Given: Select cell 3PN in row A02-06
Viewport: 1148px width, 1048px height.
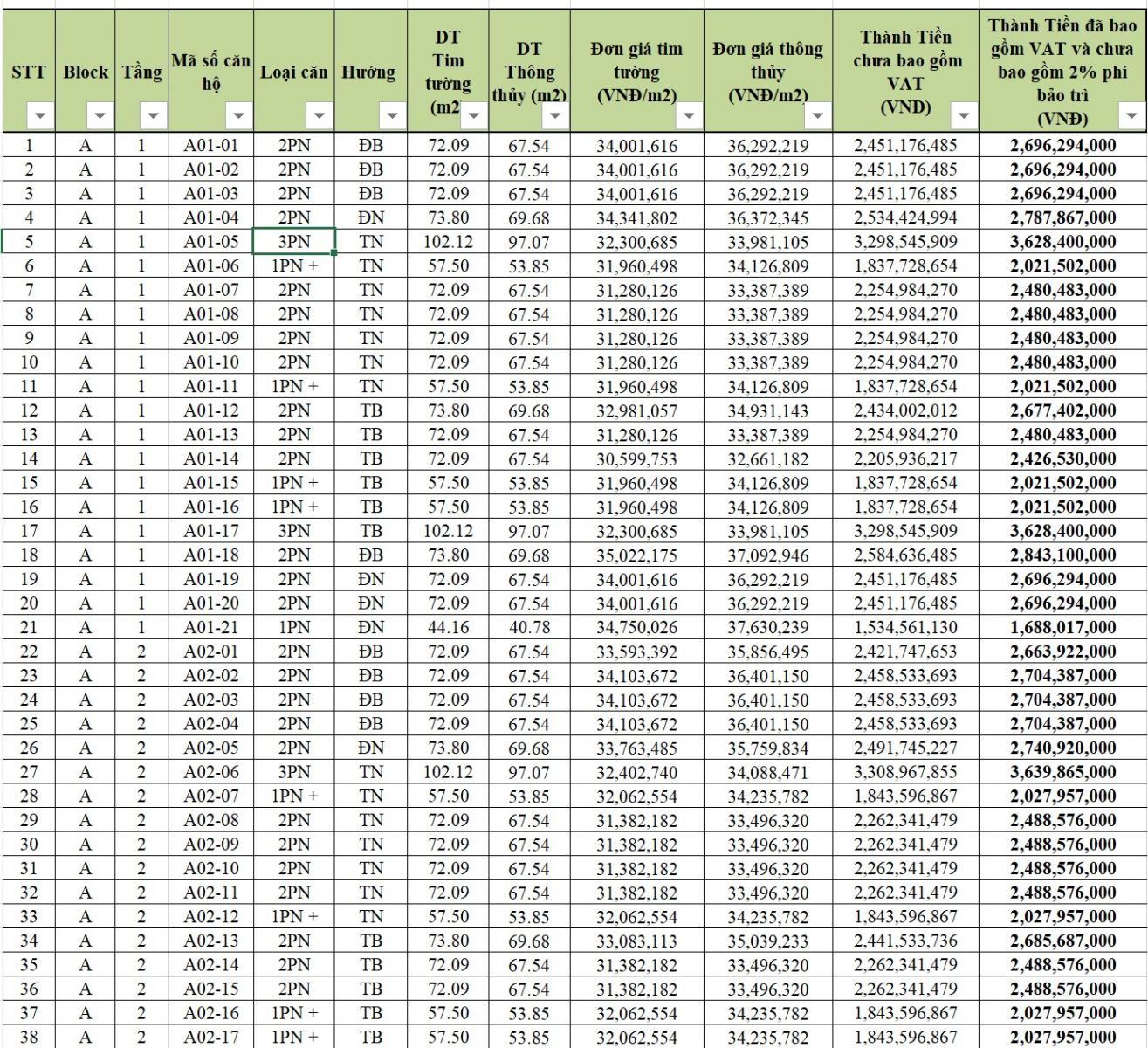Looking at the screenshot, I should pos(294,772).
